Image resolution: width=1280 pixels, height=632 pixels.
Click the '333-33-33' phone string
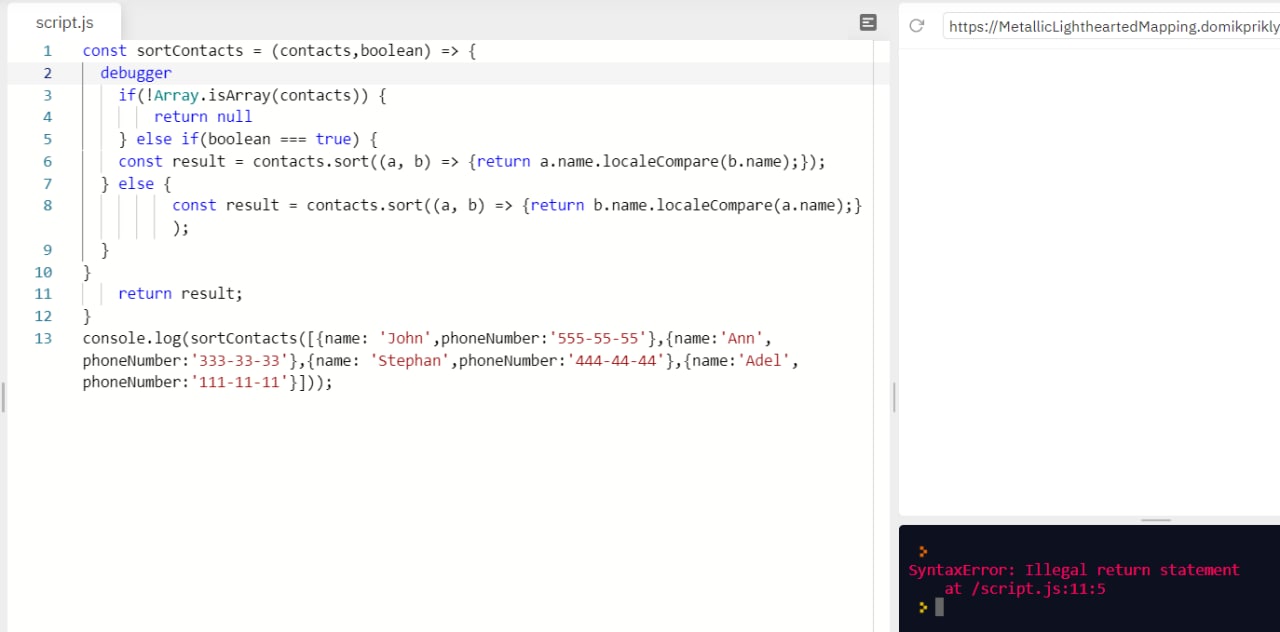[239, 360]
